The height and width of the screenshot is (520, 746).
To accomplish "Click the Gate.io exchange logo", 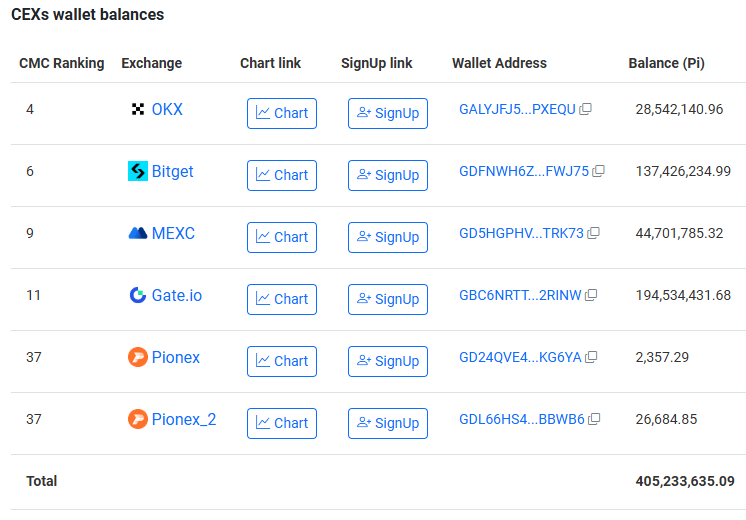I will (138, 295).
